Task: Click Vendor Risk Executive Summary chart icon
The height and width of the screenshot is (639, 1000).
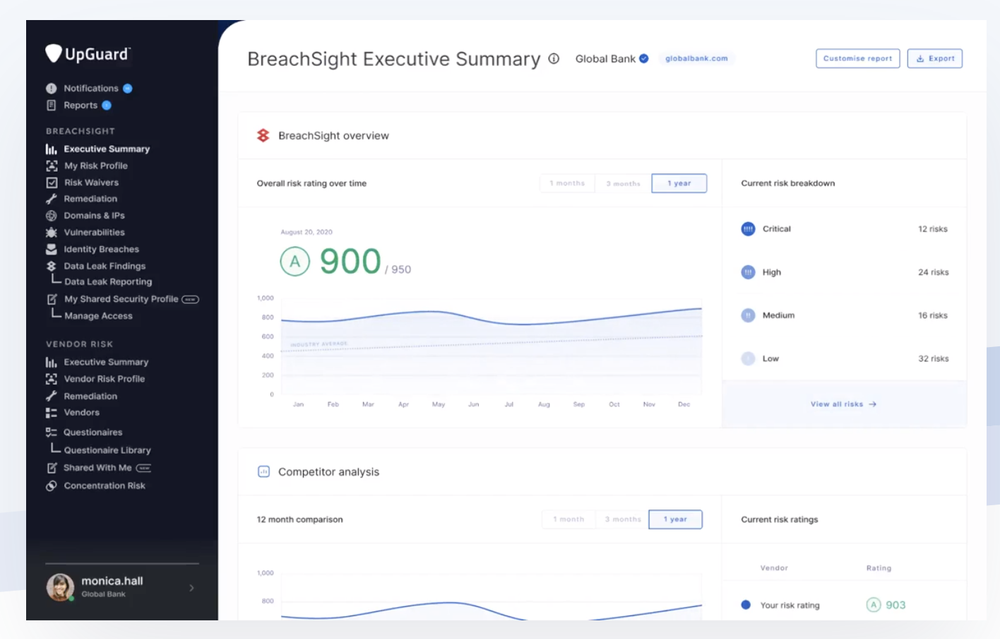Action: pos(51,362)
